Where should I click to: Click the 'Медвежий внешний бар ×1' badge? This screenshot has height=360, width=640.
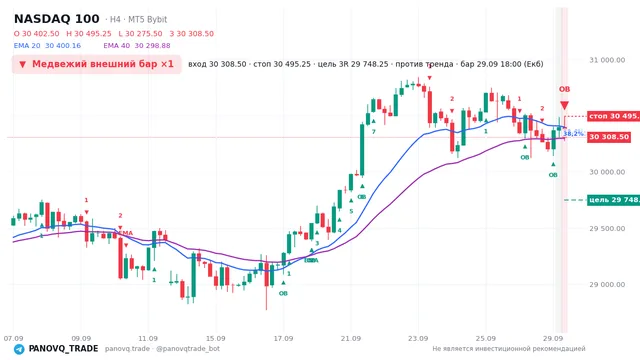[x=96, y=64]
